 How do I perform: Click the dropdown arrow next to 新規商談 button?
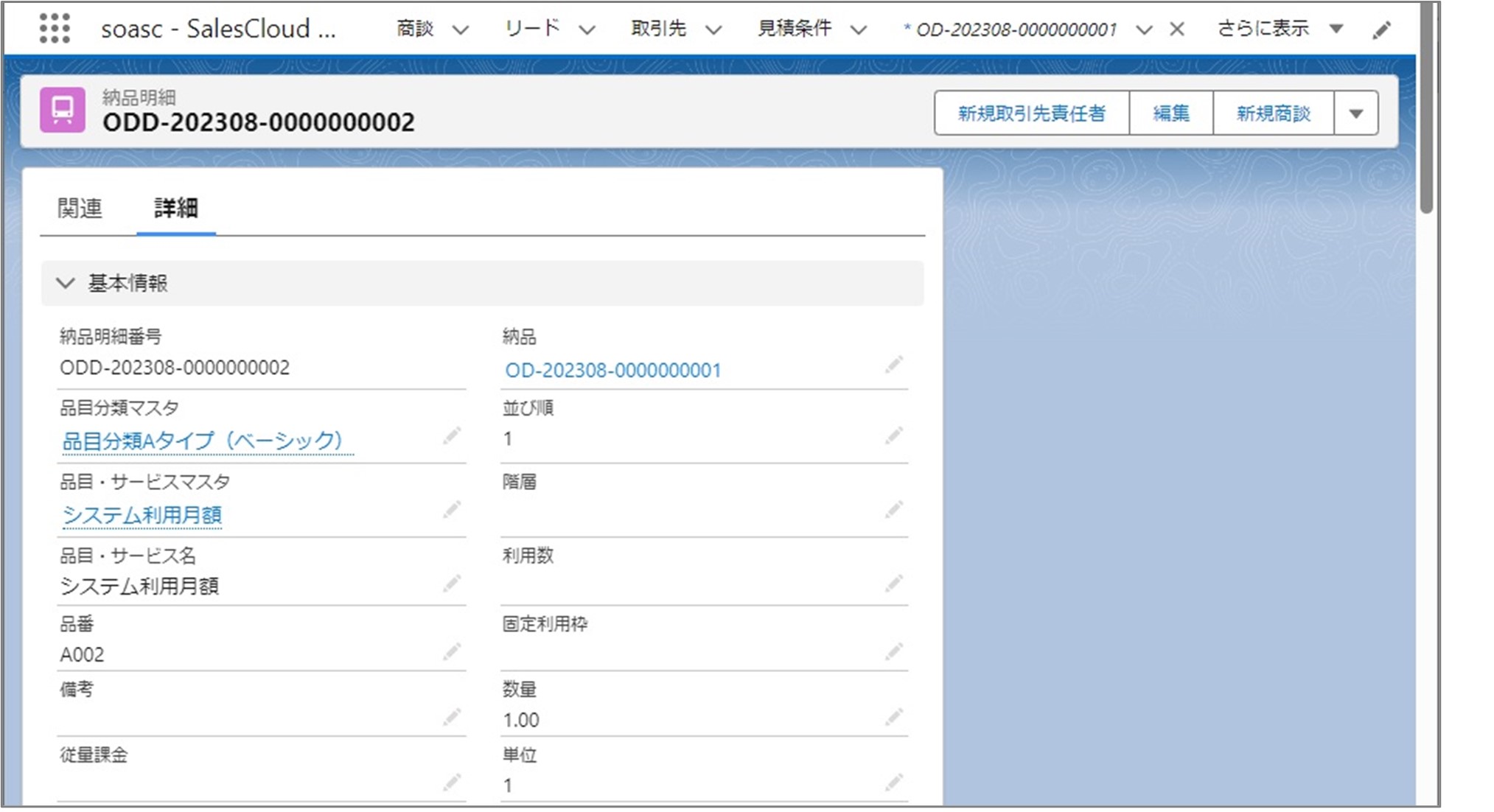point(1362,112)
